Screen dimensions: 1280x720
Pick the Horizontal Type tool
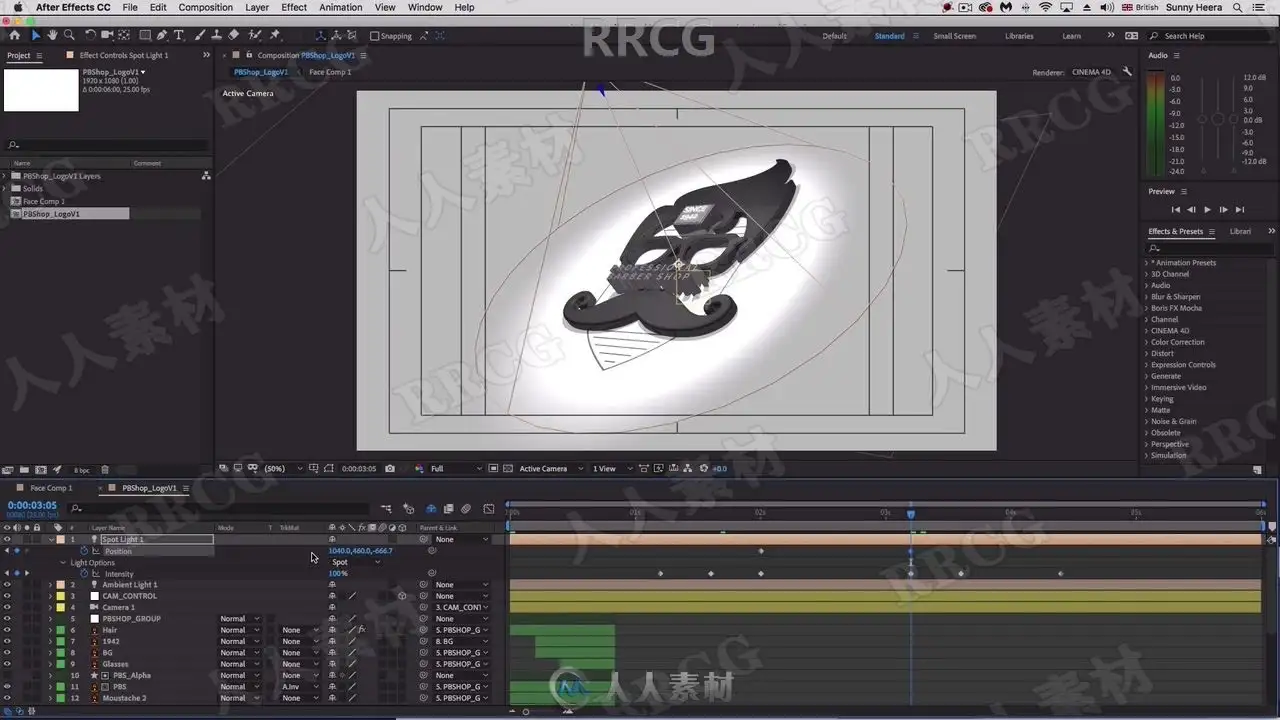pos(179,36)
